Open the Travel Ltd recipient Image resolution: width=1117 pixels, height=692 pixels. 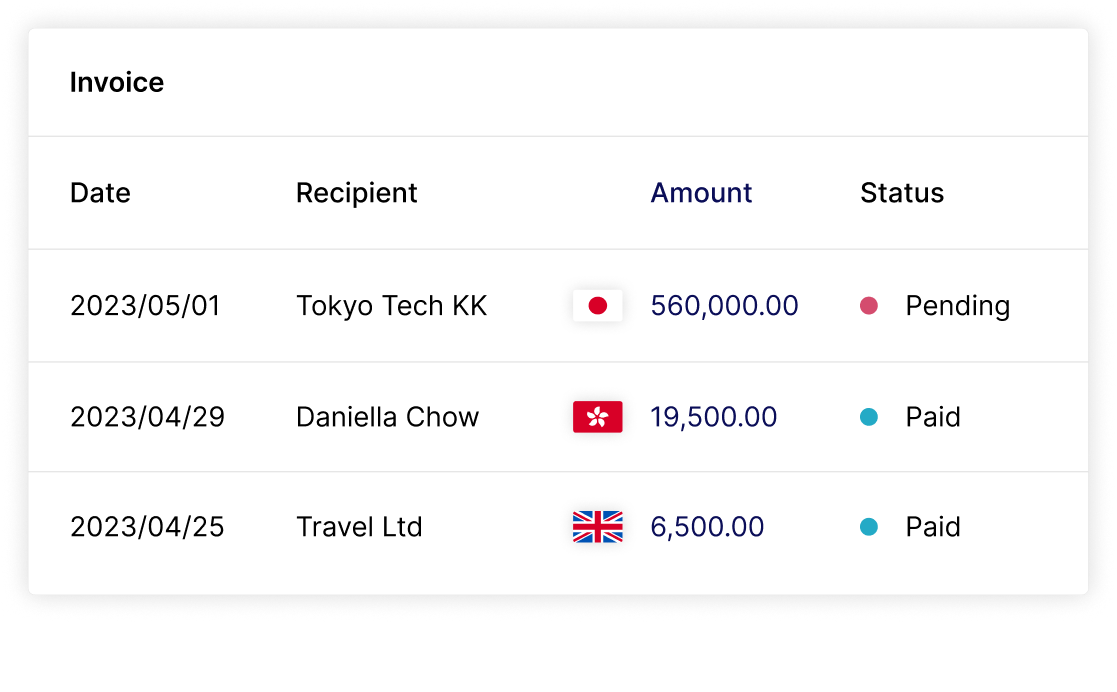click(x=359, y=527)
